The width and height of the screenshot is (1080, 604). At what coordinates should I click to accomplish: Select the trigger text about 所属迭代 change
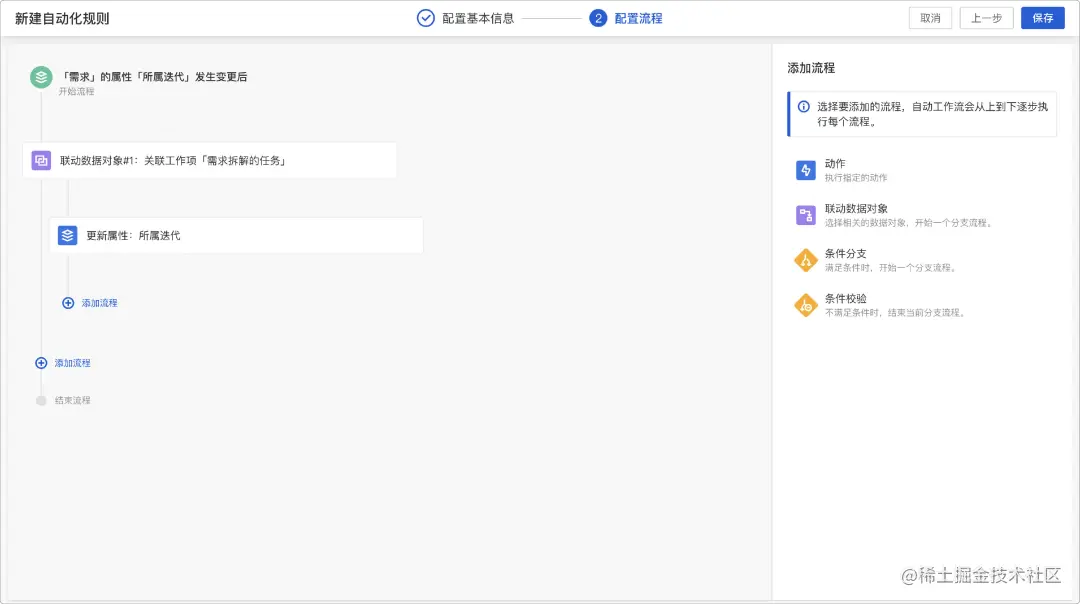pos(153,77)
